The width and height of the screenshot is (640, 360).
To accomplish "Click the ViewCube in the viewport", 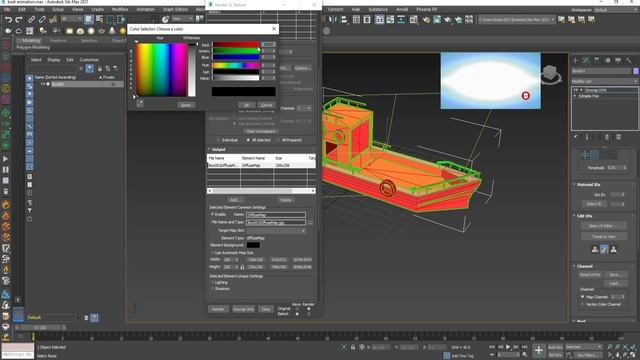I will click(550, 74).
